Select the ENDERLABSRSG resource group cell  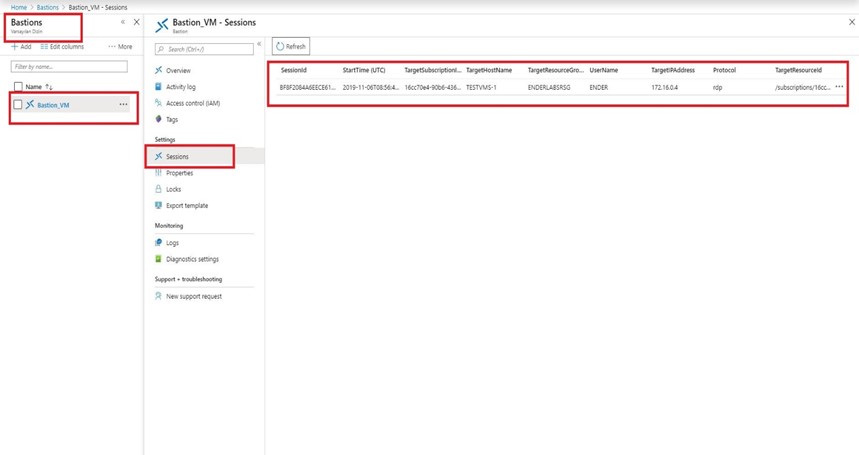(x=548, y=87)
